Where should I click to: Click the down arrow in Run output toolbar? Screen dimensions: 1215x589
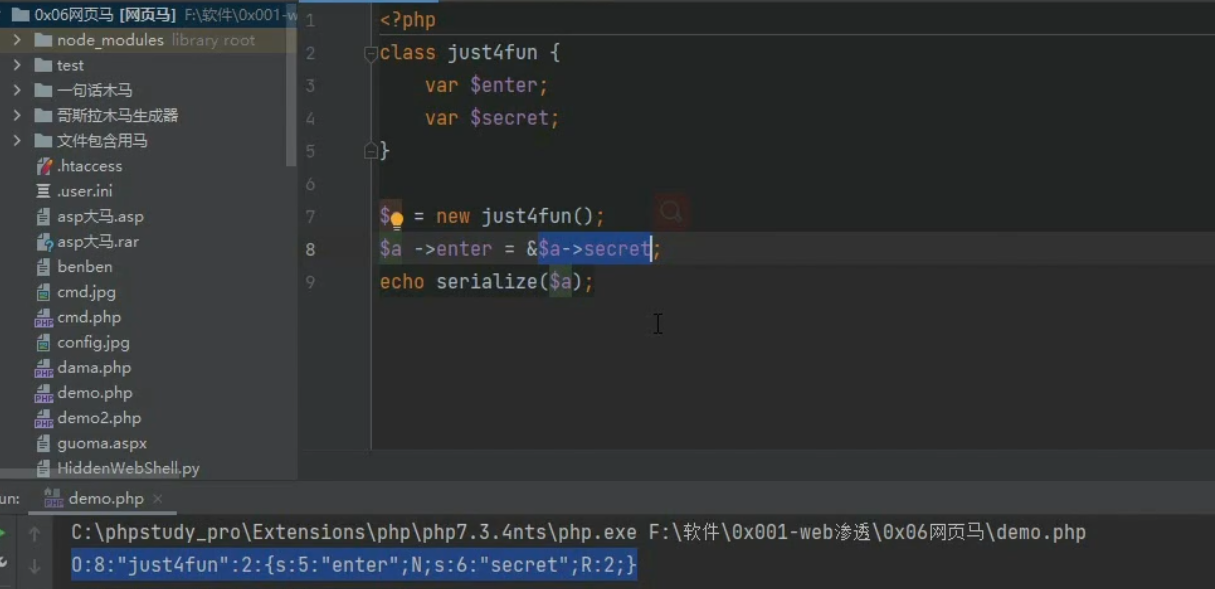[x=34, y=566]
